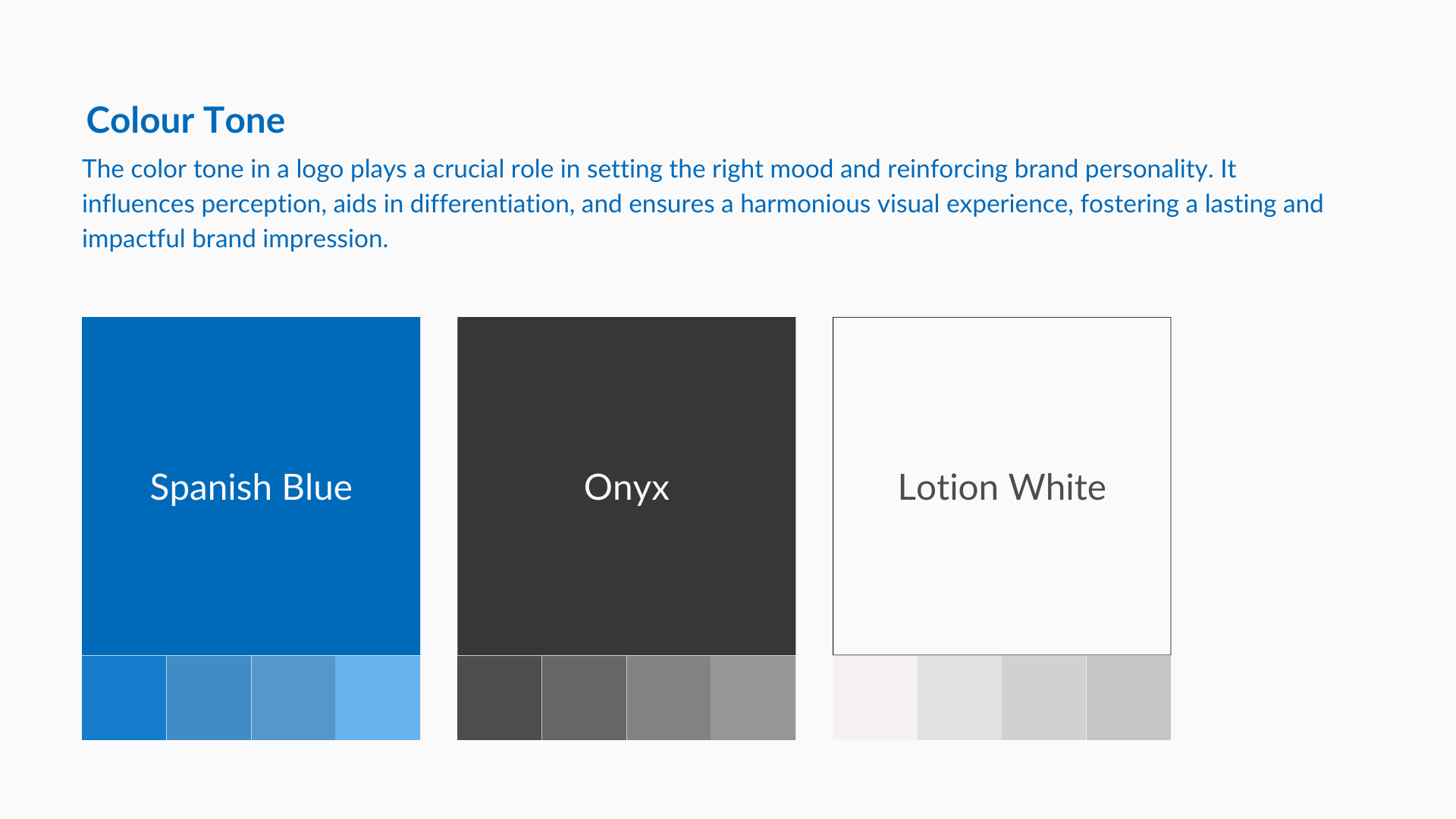The width and height of the screenshot is (1456, 819).
Task: Pick the second blue tint under Spanish Blue
Action: click(209, 698)
